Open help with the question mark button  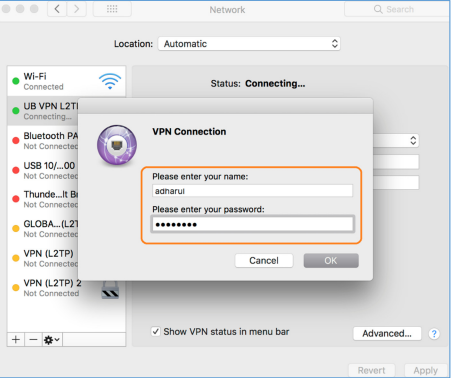coord(434,334)
